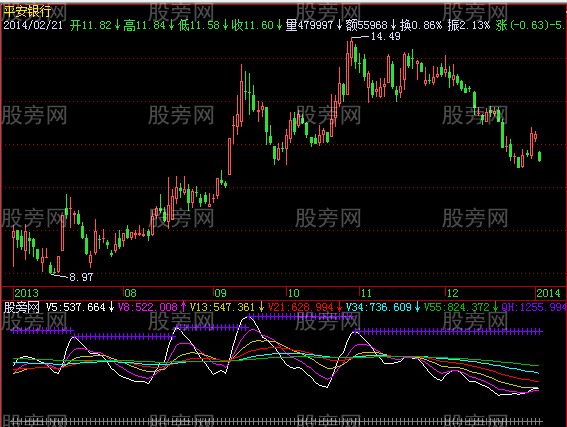Click the 股旁网 indicator name label
Screen dimensions: 567x427
coord(21,307)
